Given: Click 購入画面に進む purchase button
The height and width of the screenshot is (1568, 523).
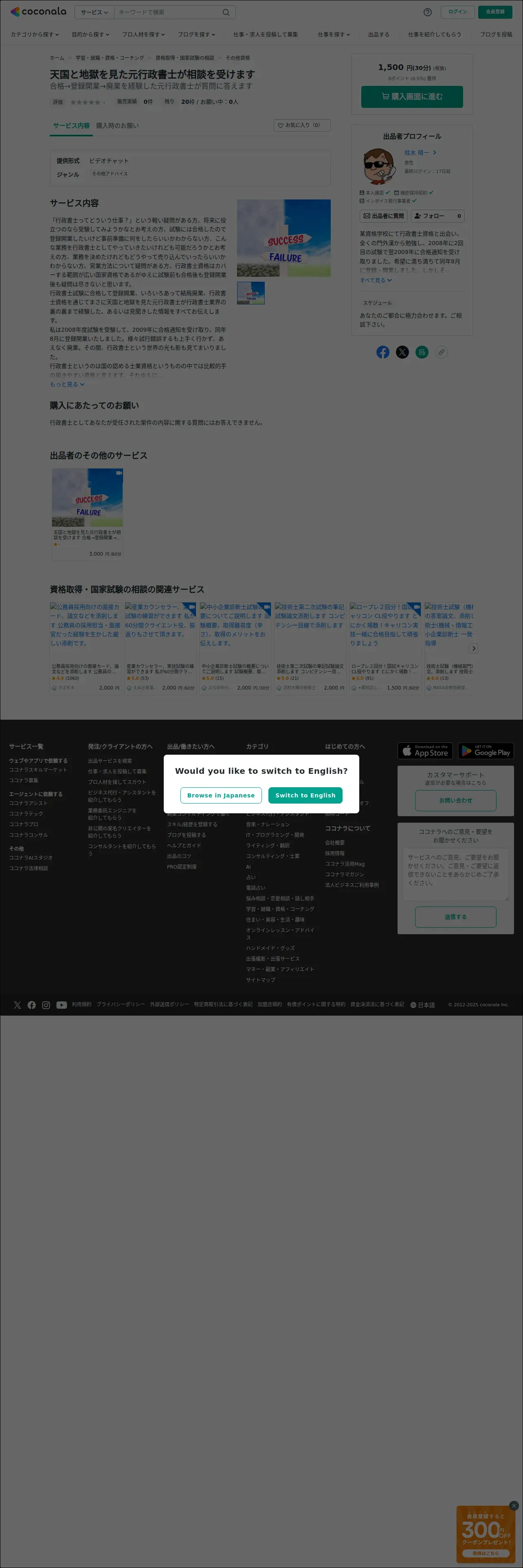Looking at the screenshot, I should pyautogui.click(x=412, y=97).
